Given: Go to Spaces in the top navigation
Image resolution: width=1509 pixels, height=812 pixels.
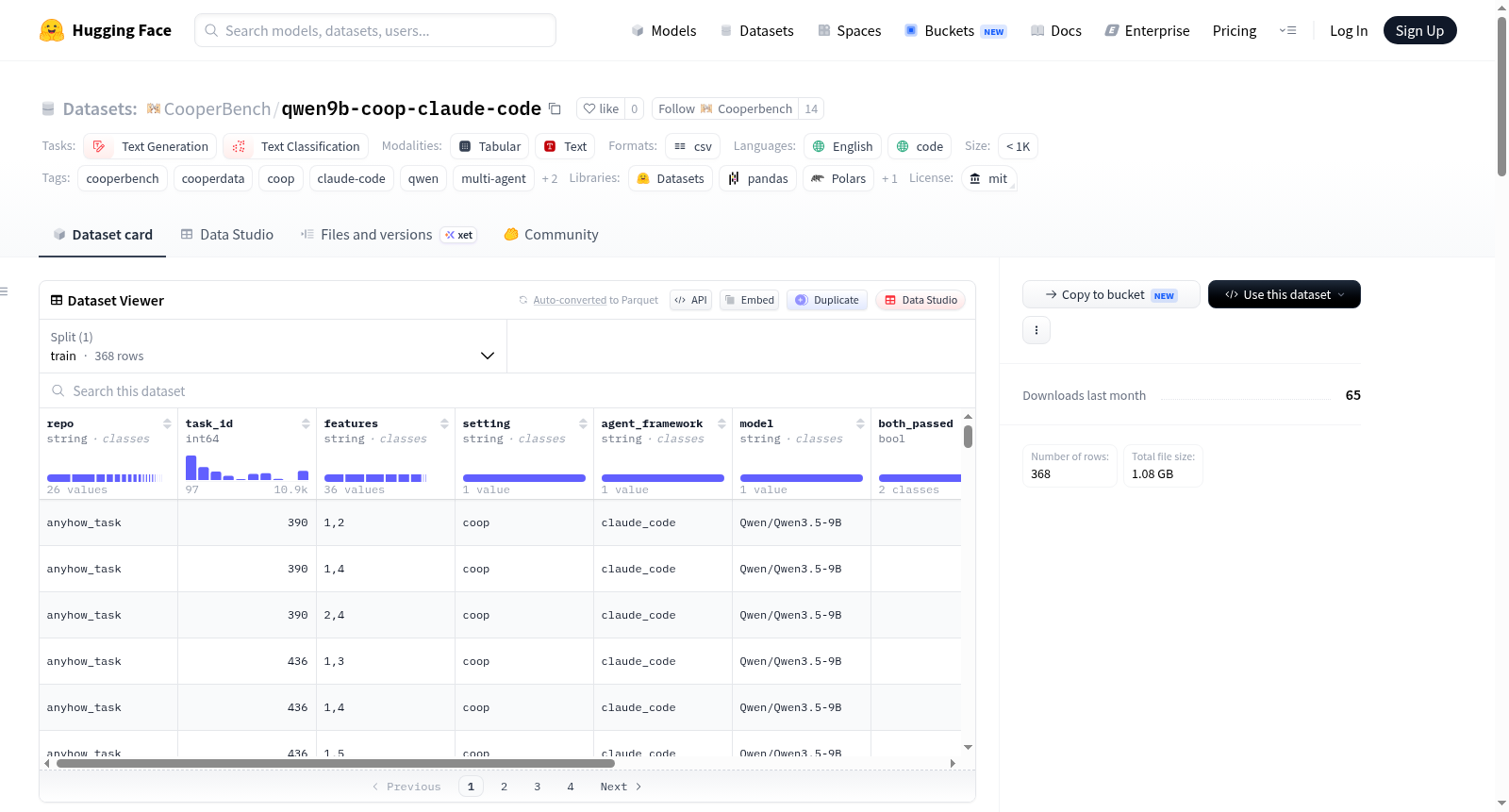Looking at the screenshot, I should 850,30.
